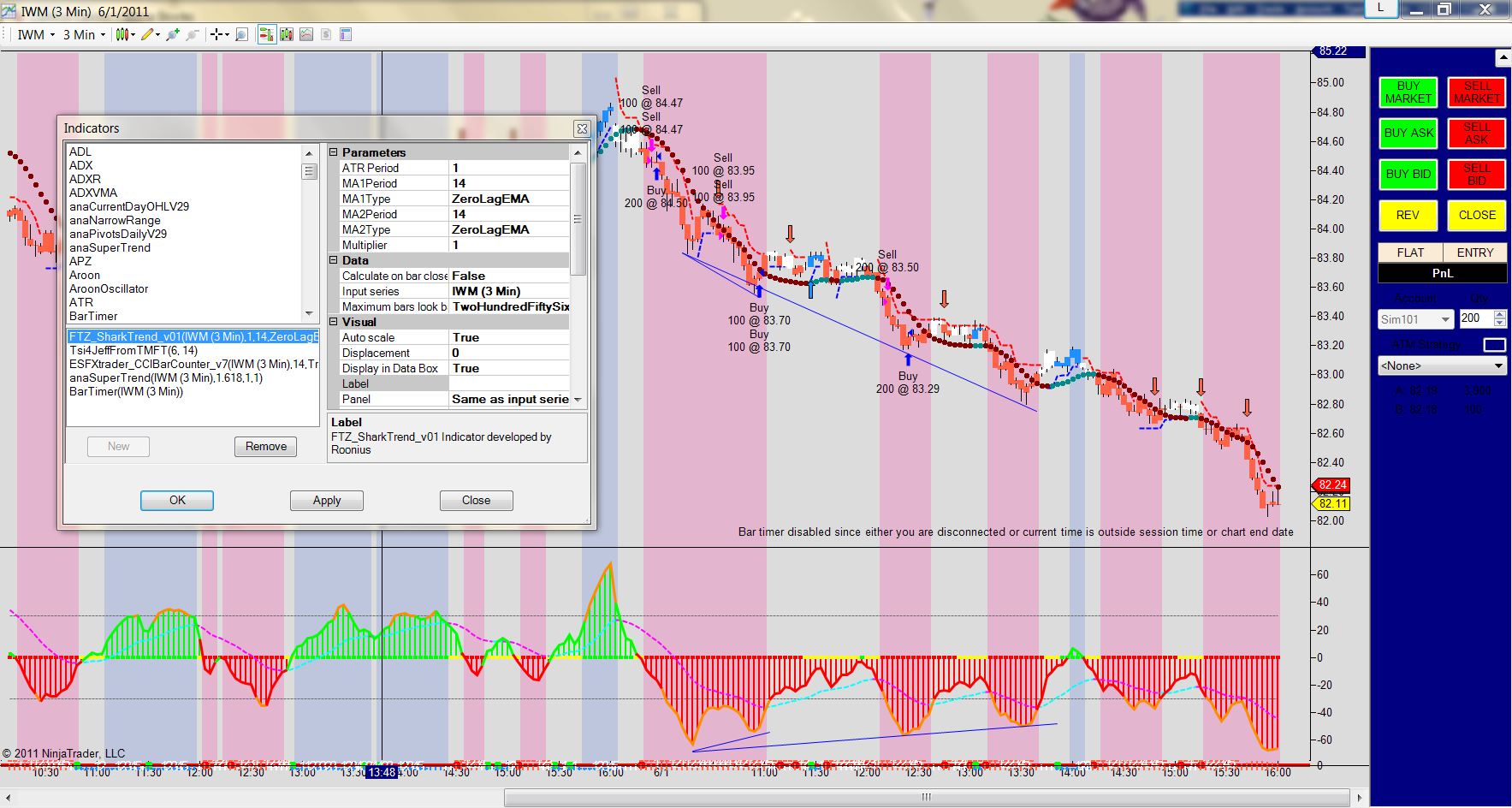Viewport: 1512px width, 808px height.
Task: Click the SELL ASK button
Action: pos(1477,133)
